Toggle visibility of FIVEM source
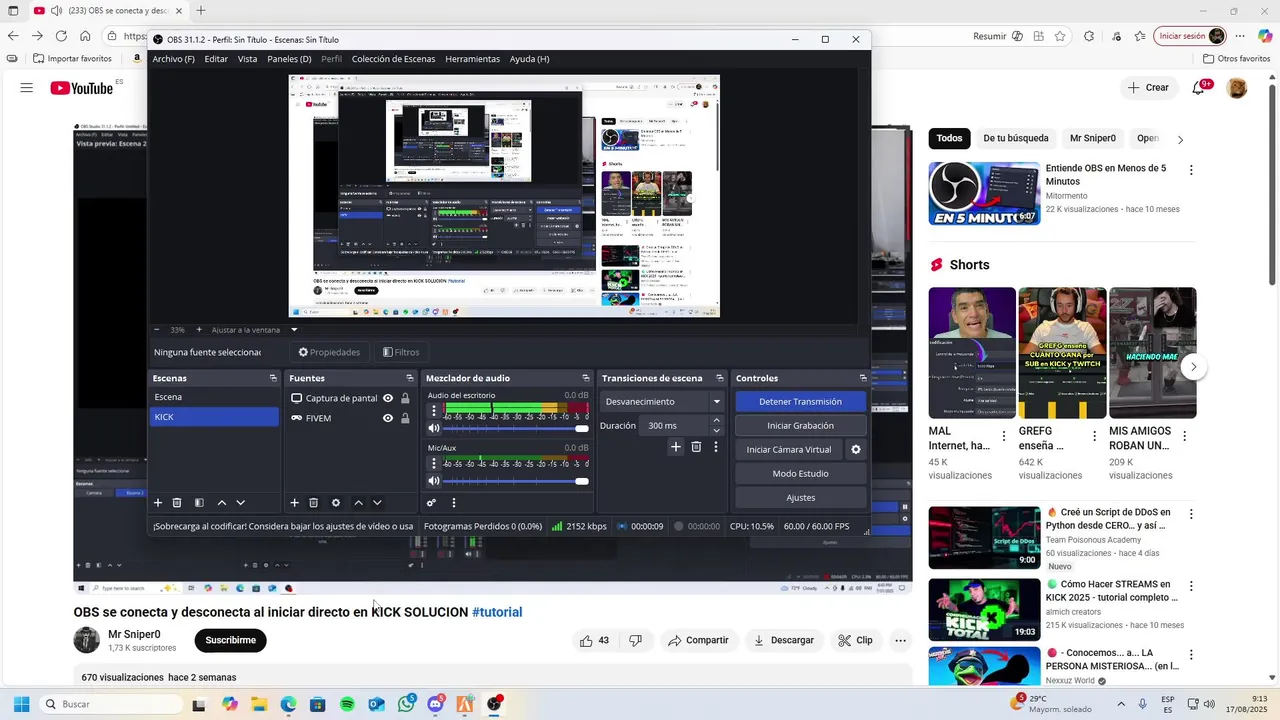This screenshot has height=720, width=1280. pyautogui.click(x=388, y=418)
